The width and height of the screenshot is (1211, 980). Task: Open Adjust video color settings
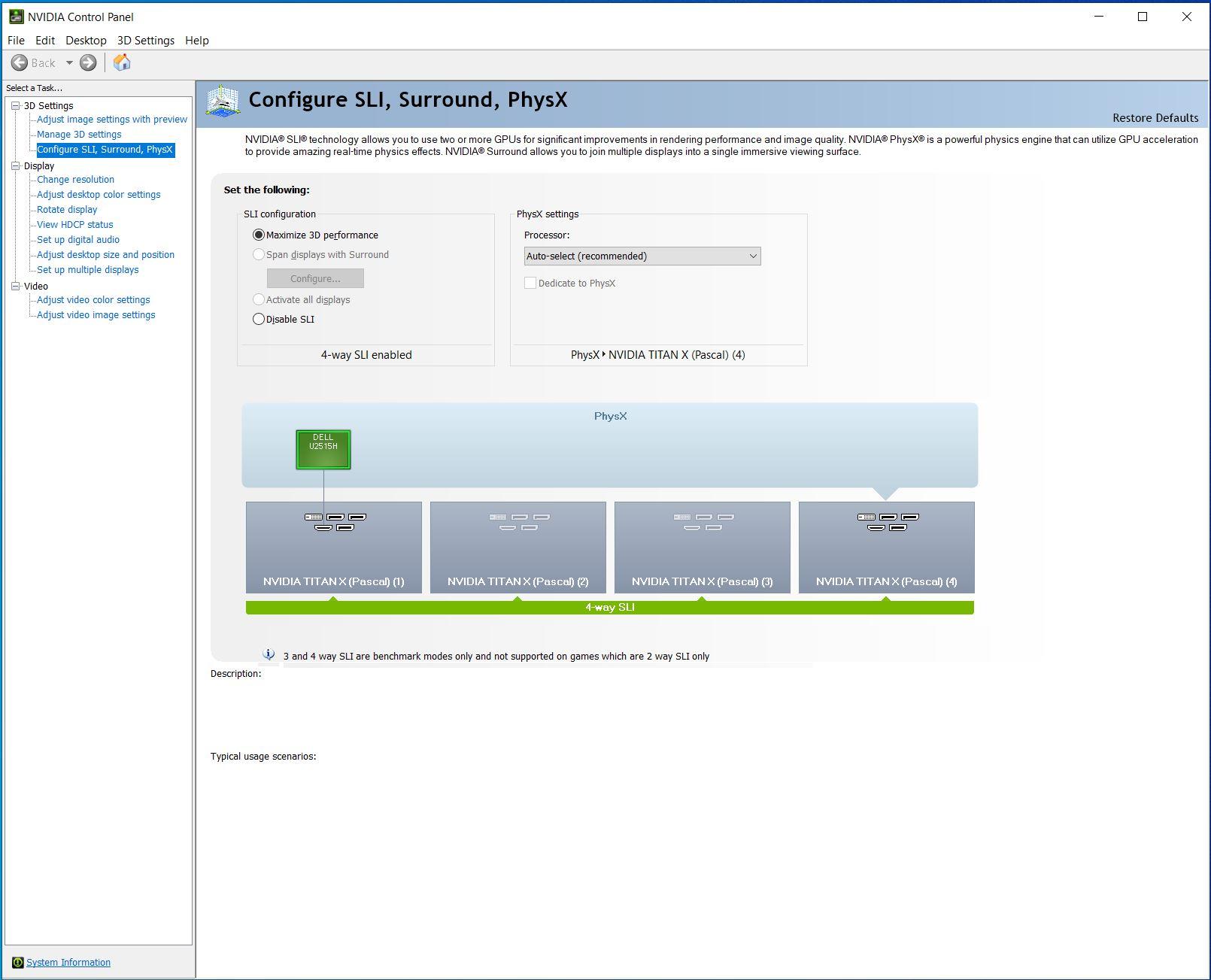pyautogui.click(x=93, y=300)
